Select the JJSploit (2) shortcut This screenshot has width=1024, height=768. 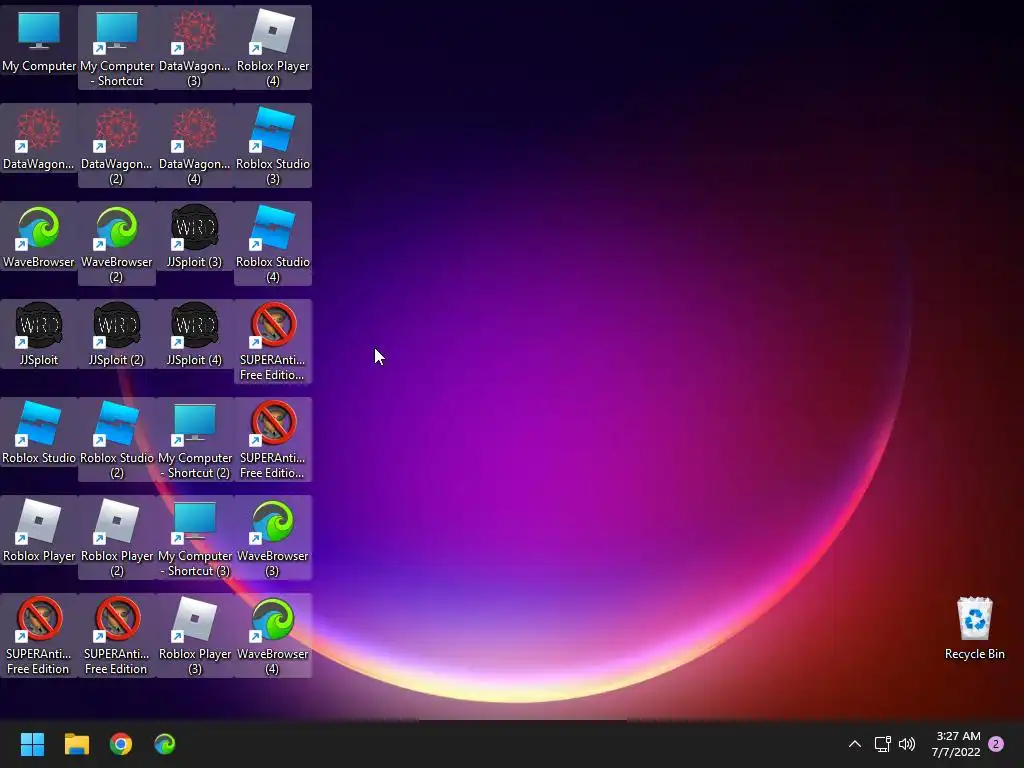117,334
